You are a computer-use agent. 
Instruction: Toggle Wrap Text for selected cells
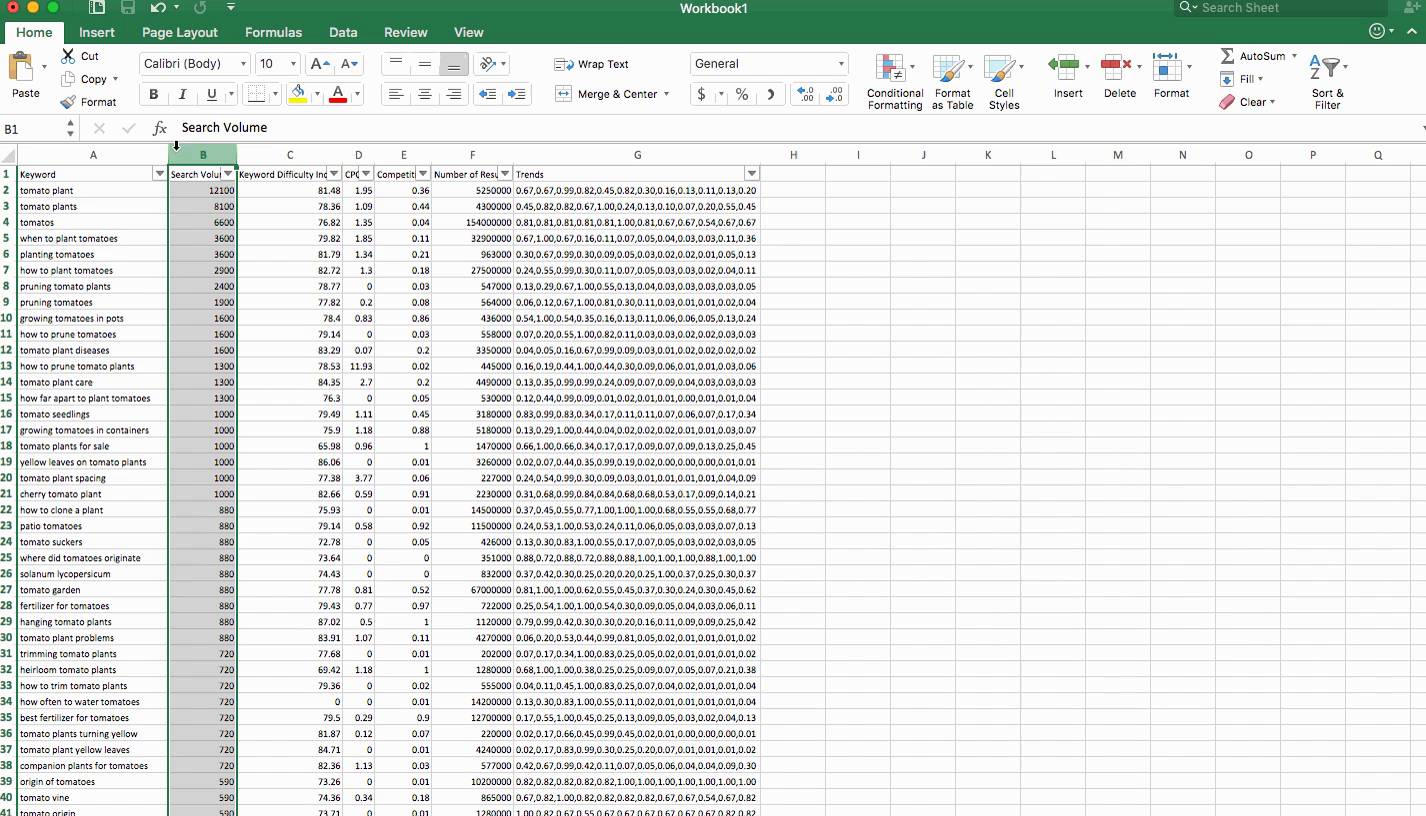(591, 64)
